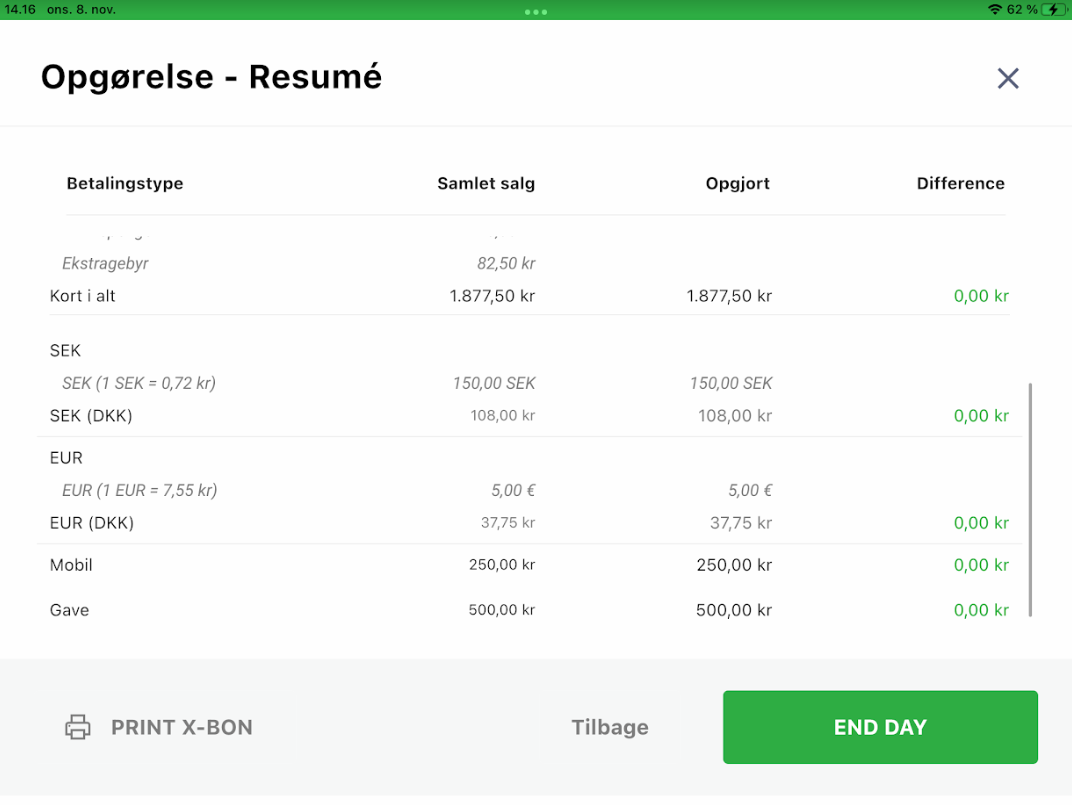Click the list's vertical scrollbar
This screenshot has width=1072, height=805.
1030,500
